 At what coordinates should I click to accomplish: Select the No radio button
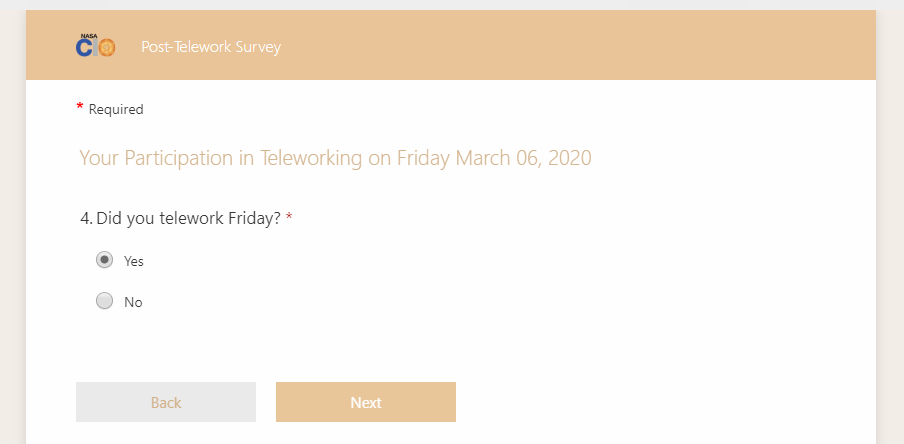(x=104, y=301)
